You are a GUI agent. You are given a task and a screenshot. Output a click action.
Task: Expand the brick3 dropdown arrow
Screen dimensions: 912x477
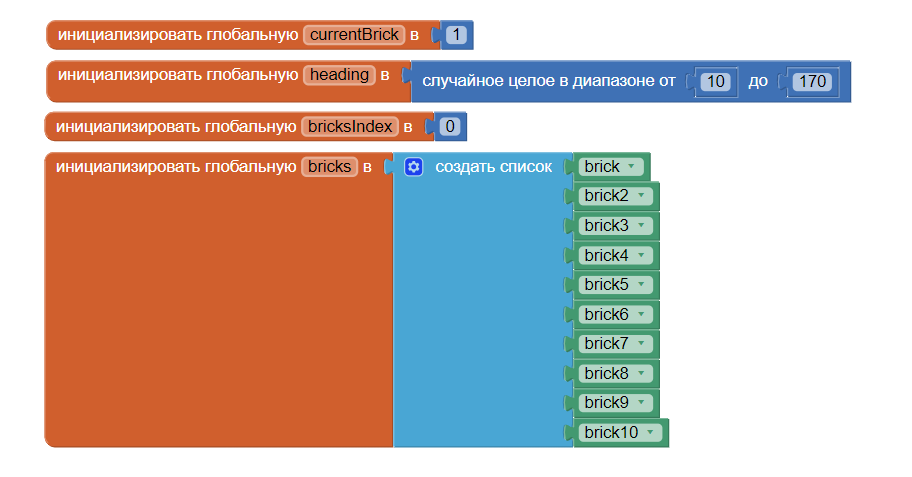(639, 226)
